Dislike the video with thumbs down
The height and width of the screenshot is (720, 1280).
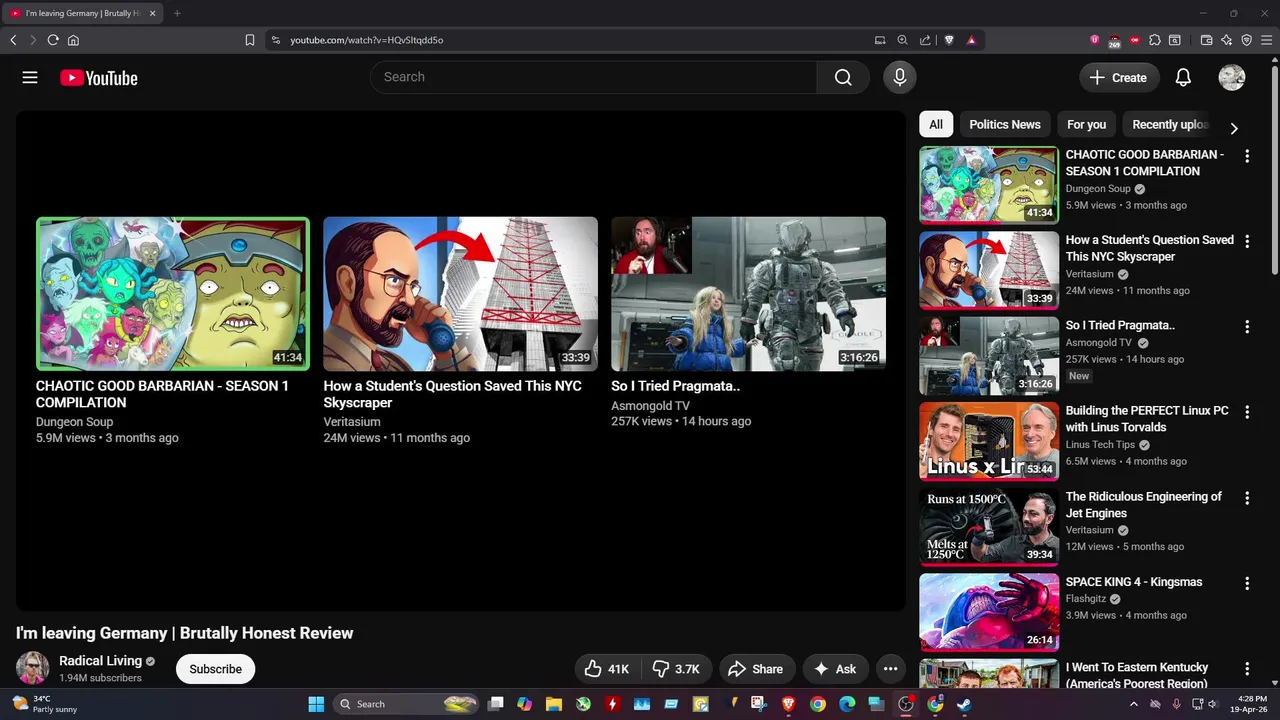676,669
